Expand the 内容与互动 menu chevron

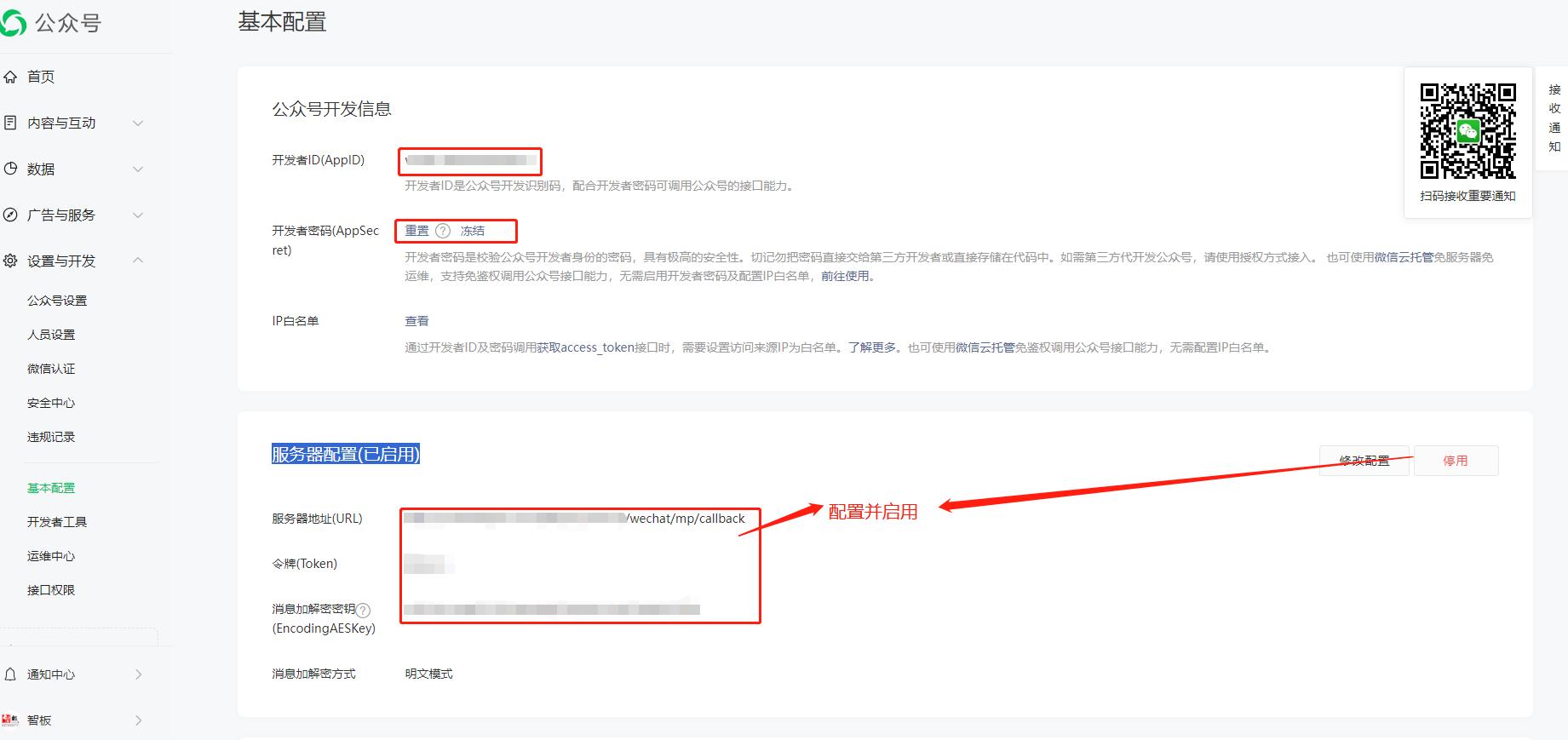tap(138, 123)
